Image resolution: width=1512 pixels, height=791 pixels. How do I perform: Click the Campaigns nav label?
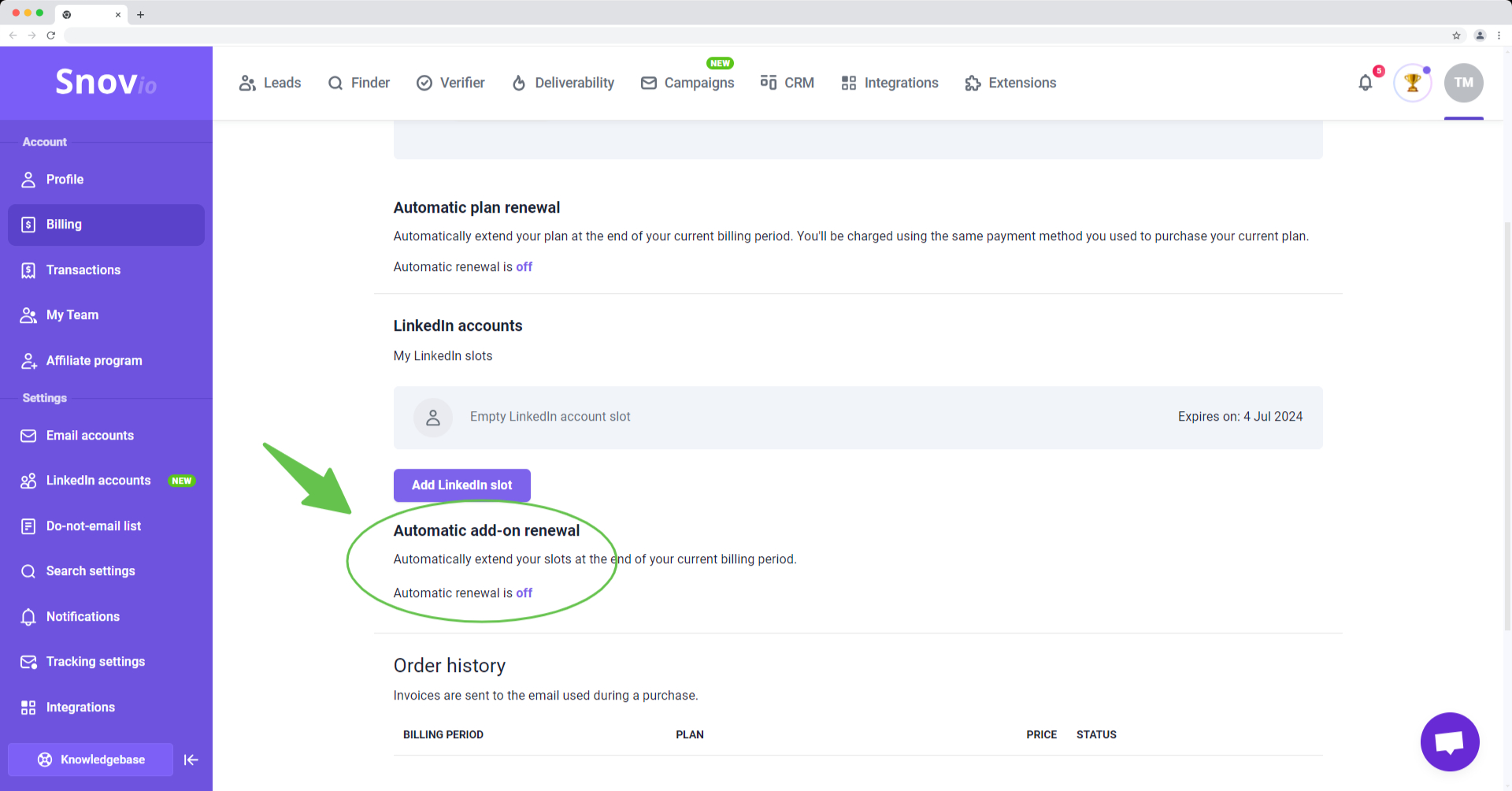699,83
